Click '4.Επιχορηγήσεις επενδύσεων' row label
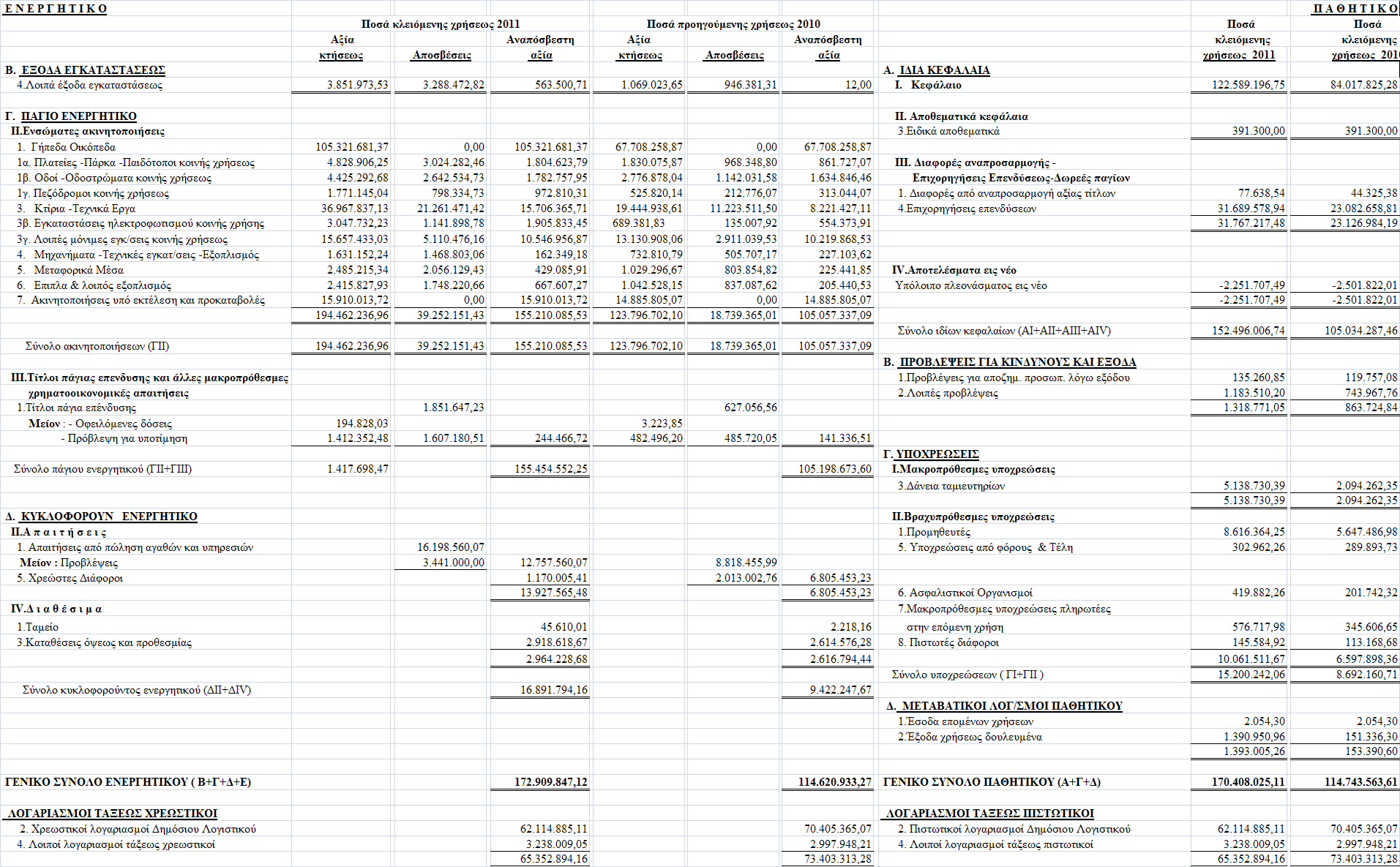1400x867 pixels. point(967,209)
